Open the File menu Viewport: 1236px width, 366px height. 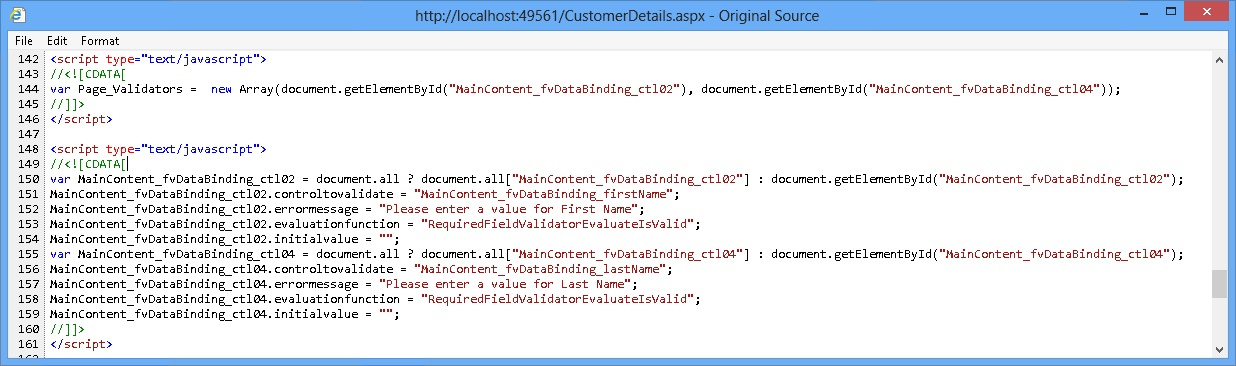[24, 41]
